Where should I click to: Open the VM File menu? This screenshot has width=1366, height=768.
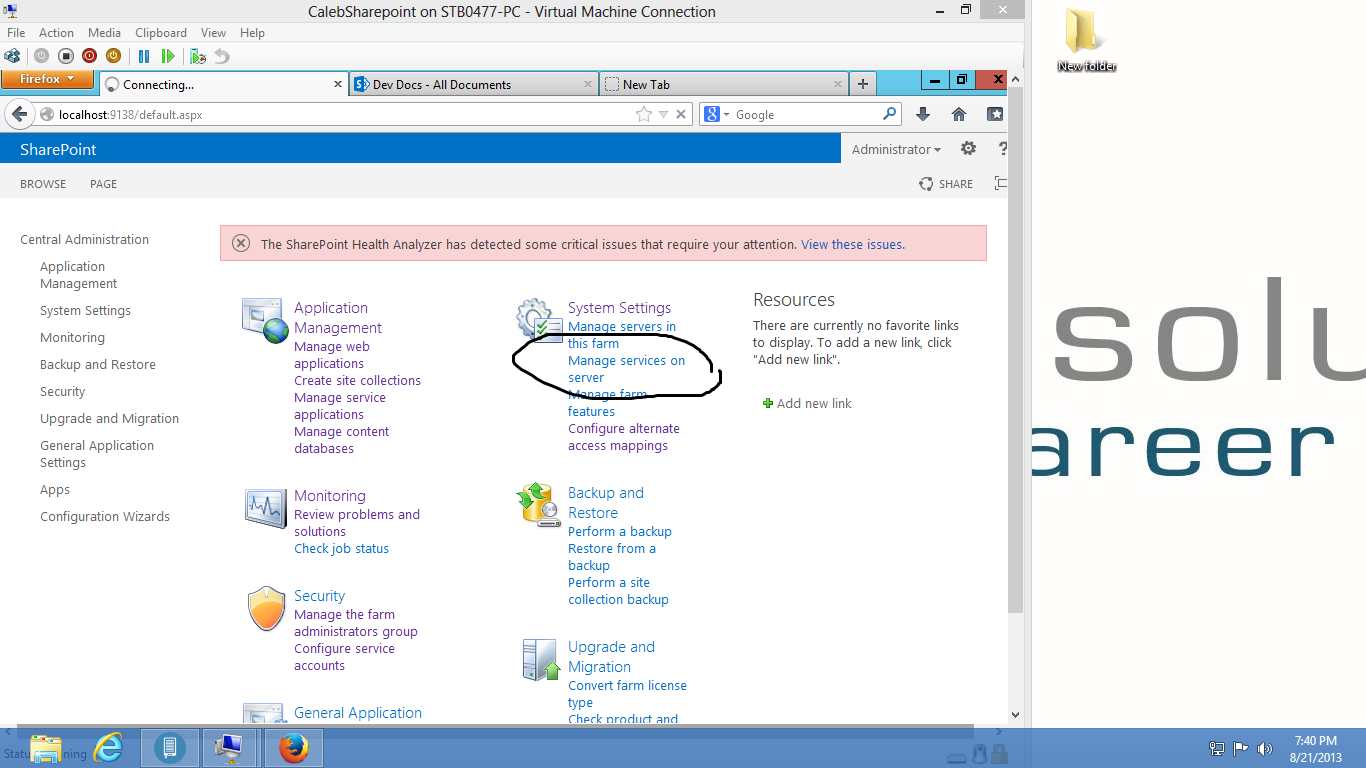click(x=16, y=33)
